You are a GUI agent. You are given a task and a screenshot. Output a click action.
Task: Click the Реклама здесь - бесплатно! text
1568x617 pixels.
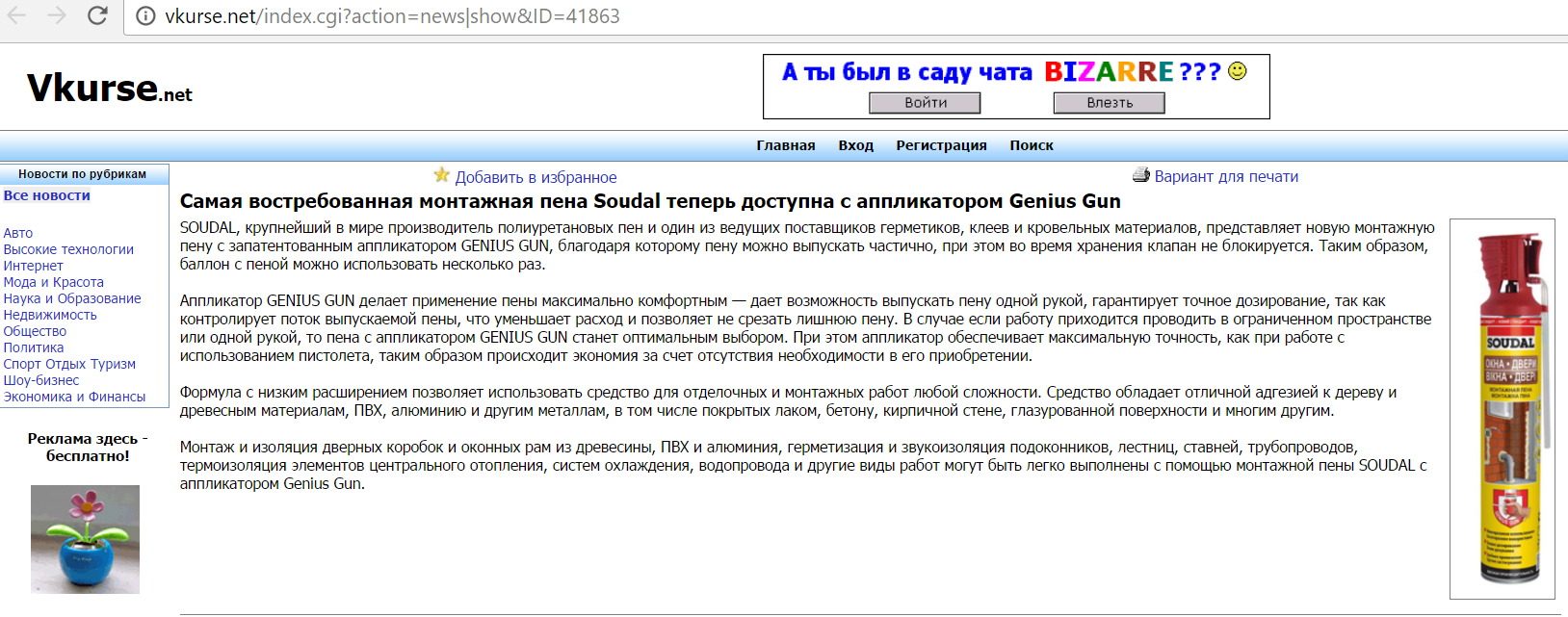tap(88, 448)
